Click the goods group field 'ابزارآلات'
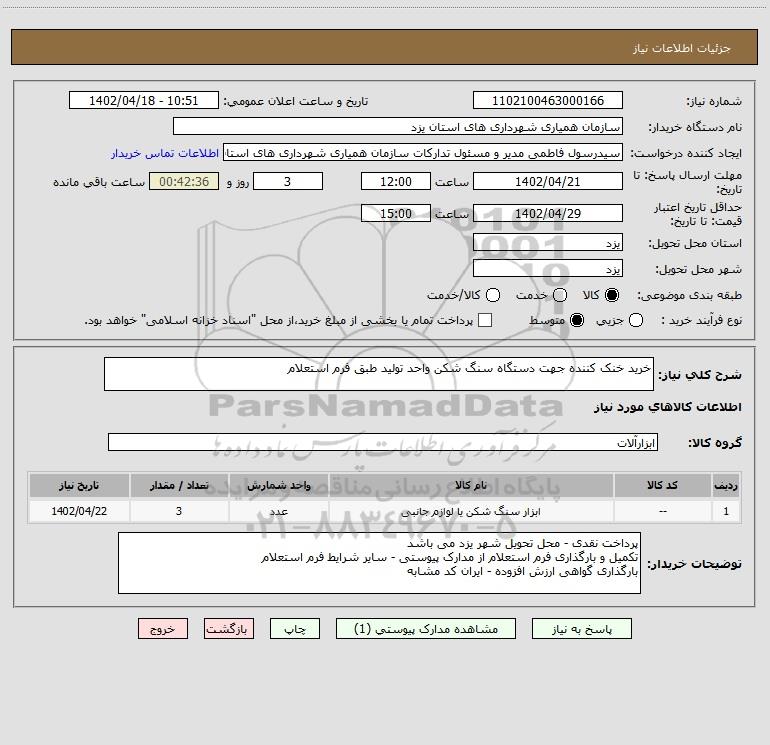This screenshot has width=770, height=745. (x=383, y=442)
